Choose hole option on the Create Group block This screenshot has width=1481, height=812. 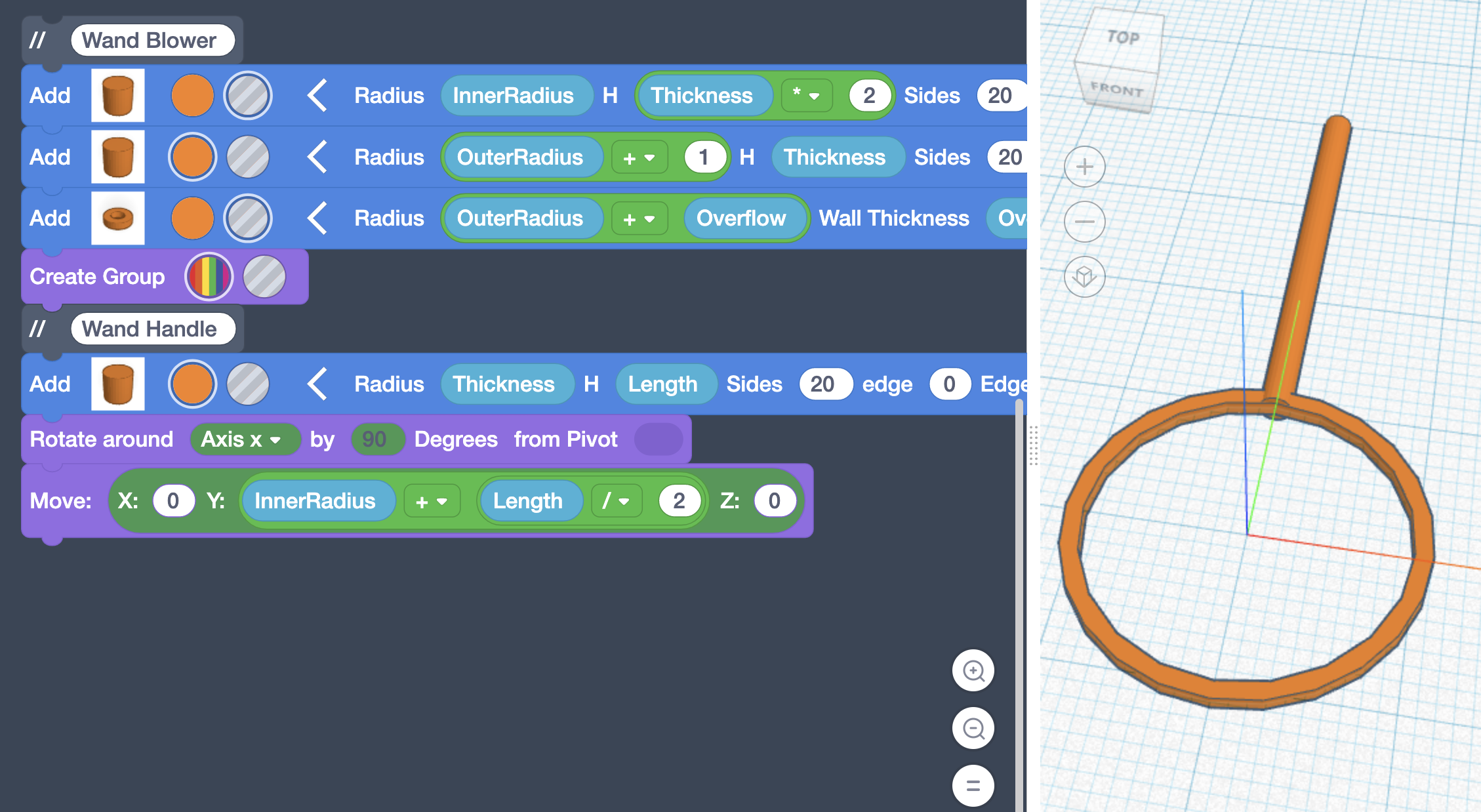(x=264, y=277)
